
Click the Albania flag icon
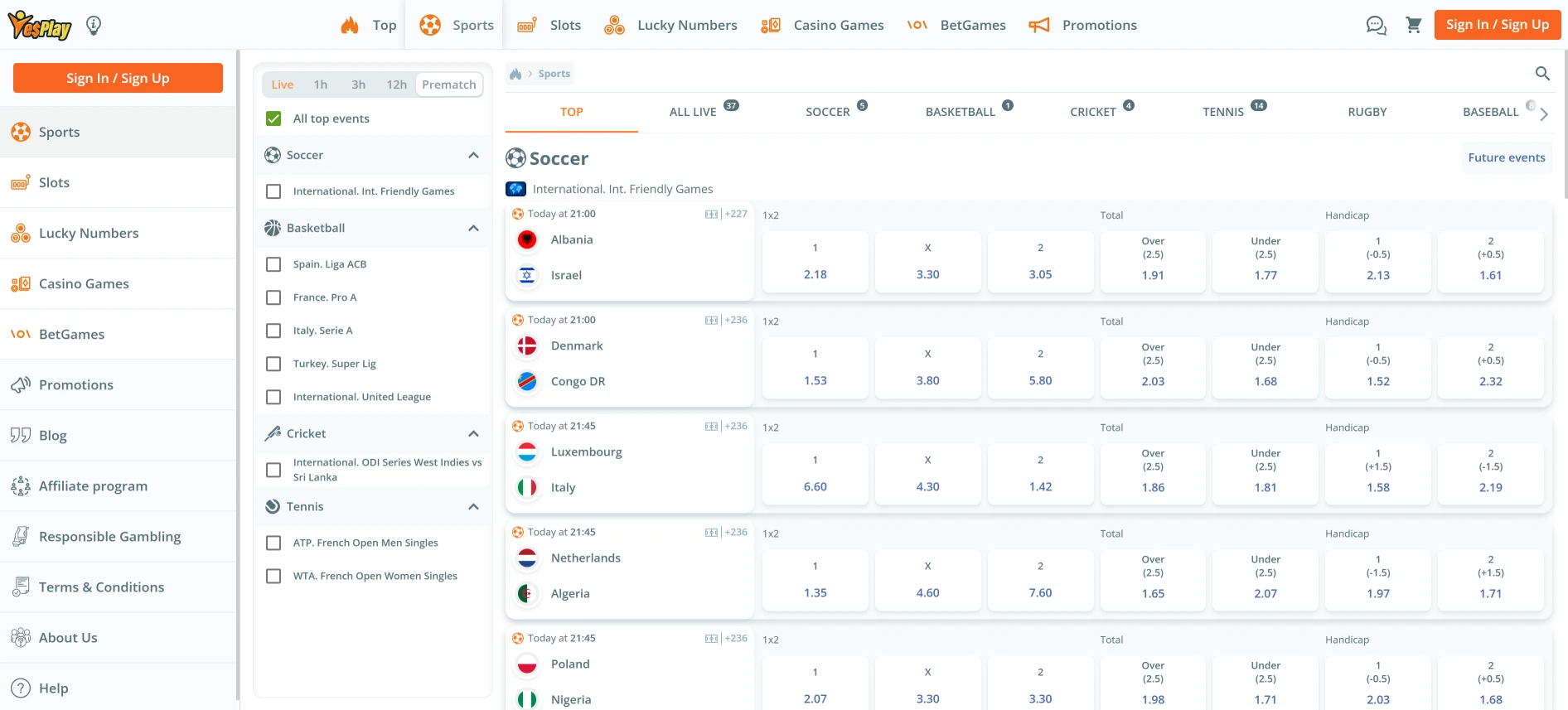pos(527,239)
